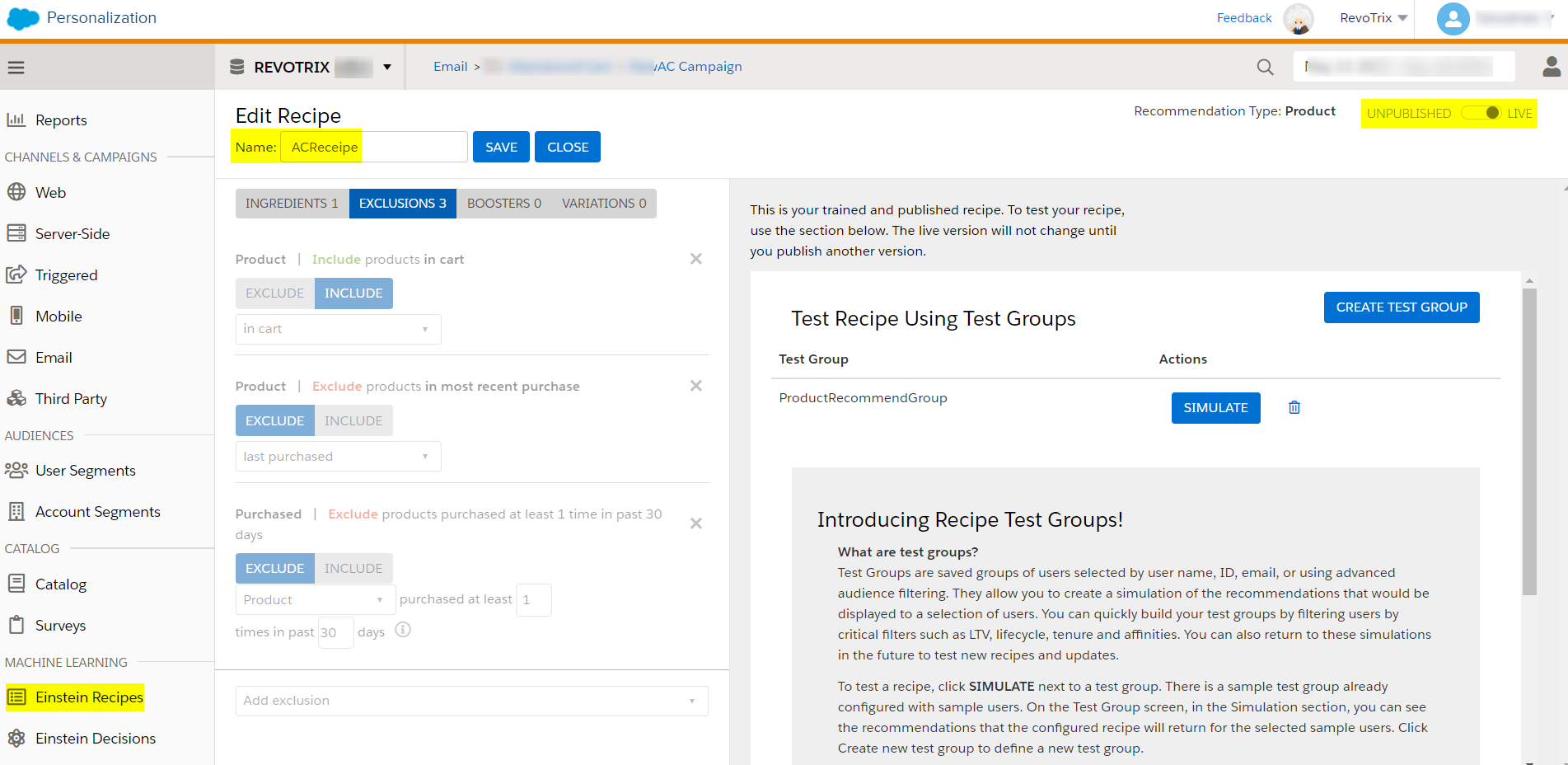This screenshot has width=1568, height=765.
Task: Click the recipe Name input field
Action: [x=374, y=147]
